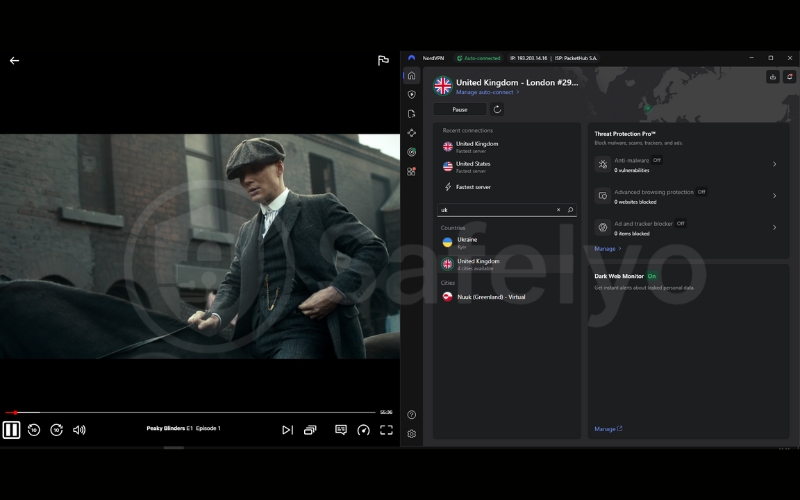800x500 pixels.
Task: Click the Auto-connected status badge
Action: pos(479,58)
